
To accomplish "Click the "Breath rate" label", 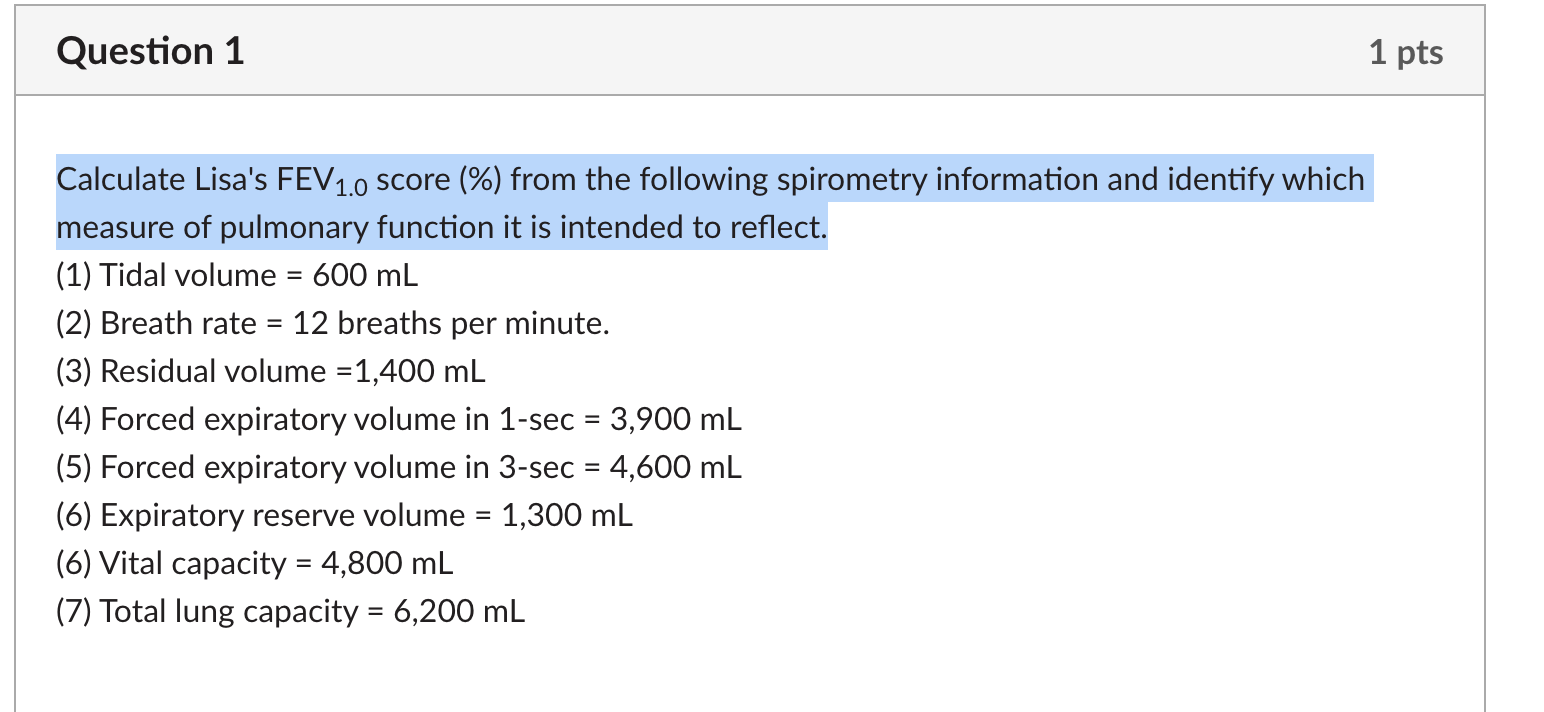I will (178, 323).
